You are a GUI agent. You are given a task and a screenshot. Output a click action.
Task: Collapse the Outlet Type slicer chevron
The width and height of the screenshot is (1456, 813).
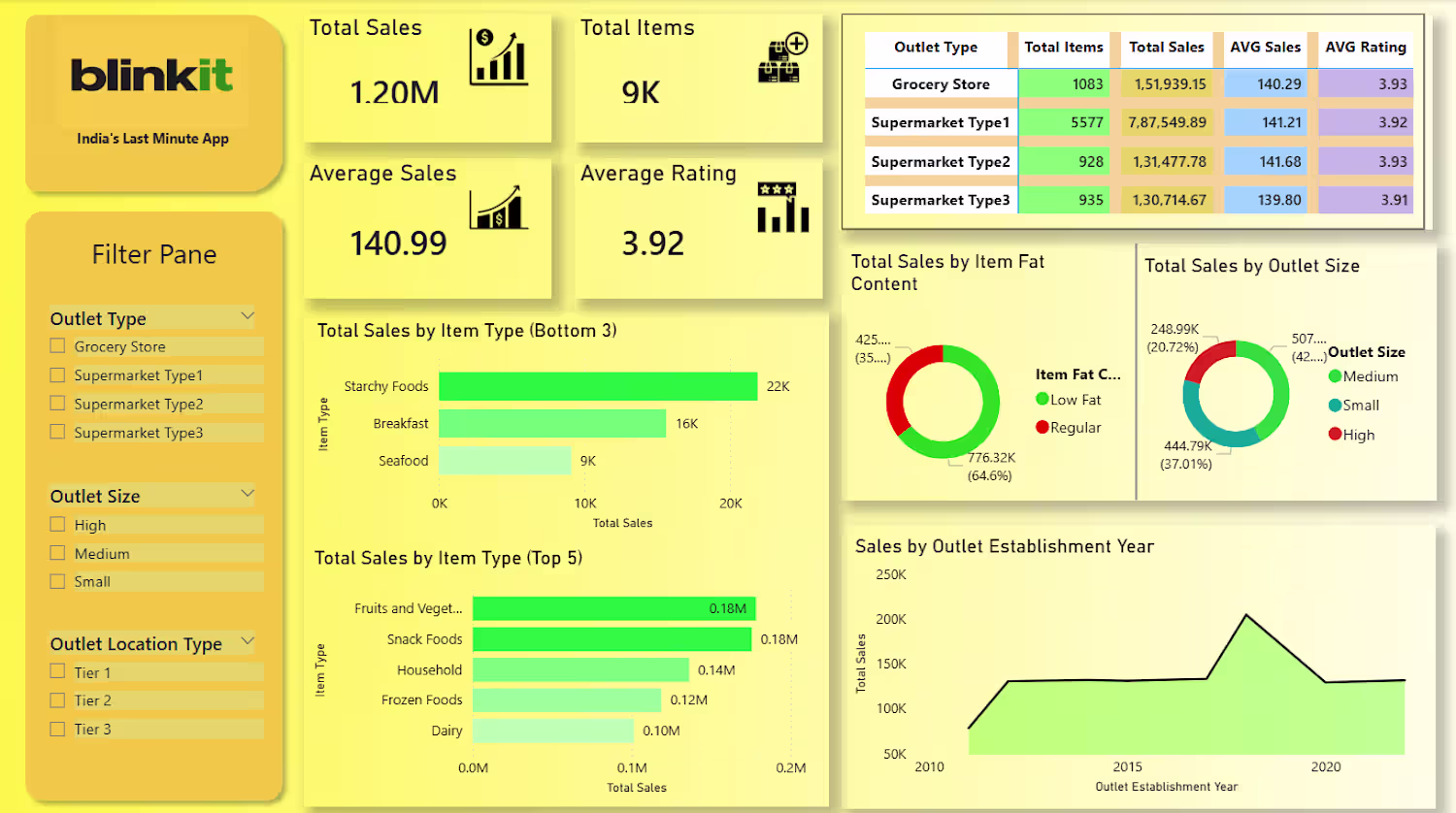coord(248,316)
